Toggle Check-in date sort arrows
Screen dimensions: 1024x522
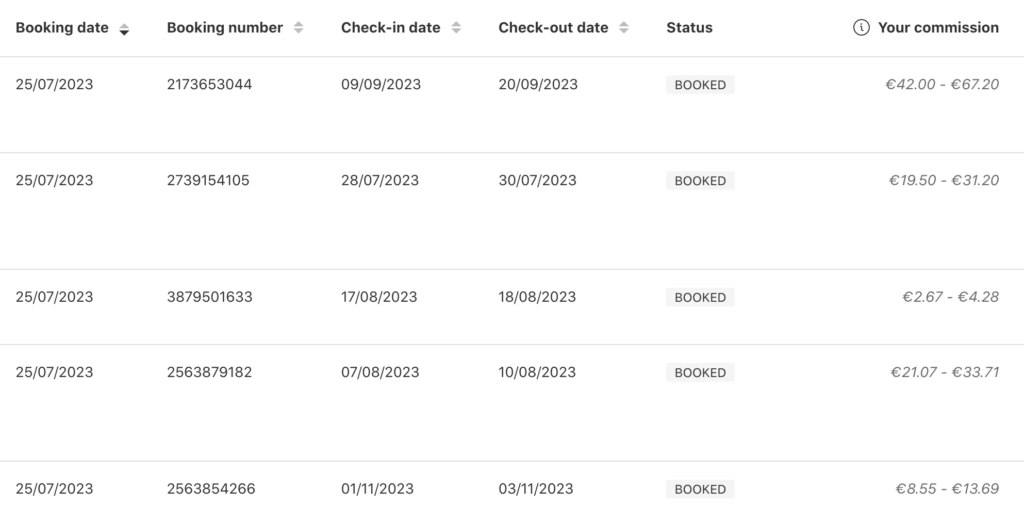(x=456, y=29)
